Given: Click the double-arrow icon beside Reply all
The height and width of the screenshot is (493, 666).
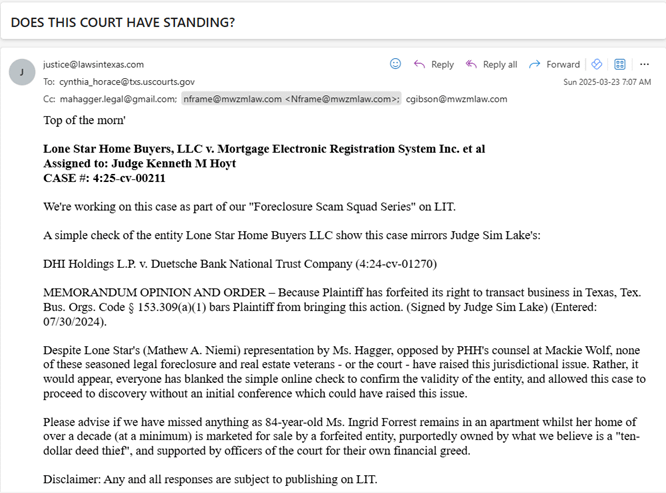Looking at the screenshot, I should click(471, 64).
